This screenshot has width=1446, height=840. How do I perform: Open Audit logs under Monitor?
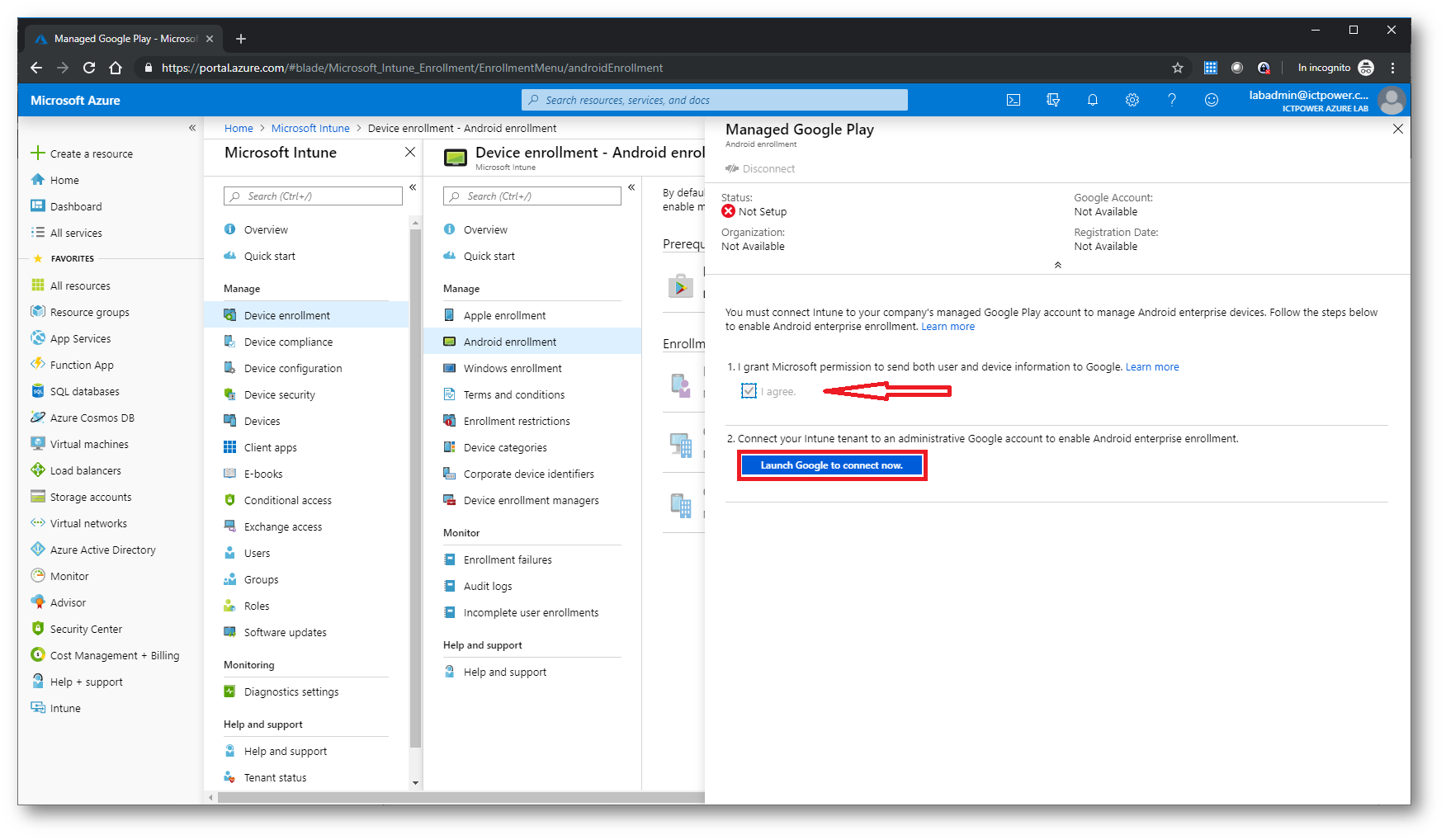pos(487,586)
